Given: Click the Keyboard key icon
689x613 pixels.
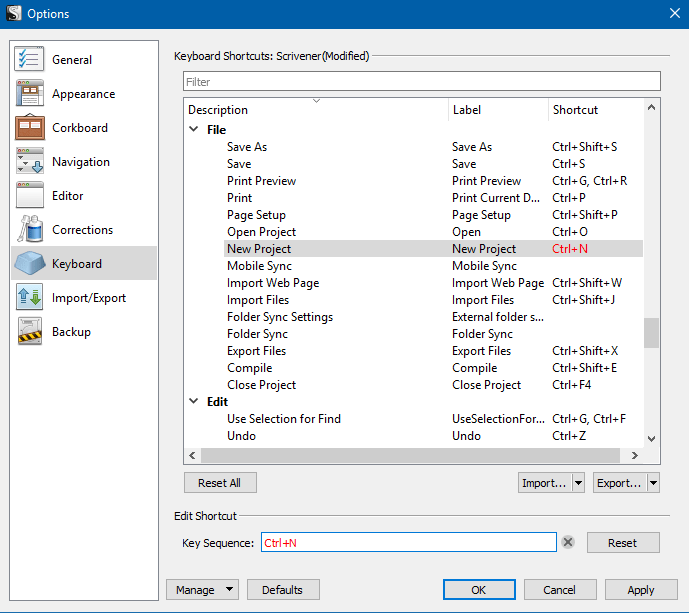Looking at the screenshot, I should coord(29,263).
